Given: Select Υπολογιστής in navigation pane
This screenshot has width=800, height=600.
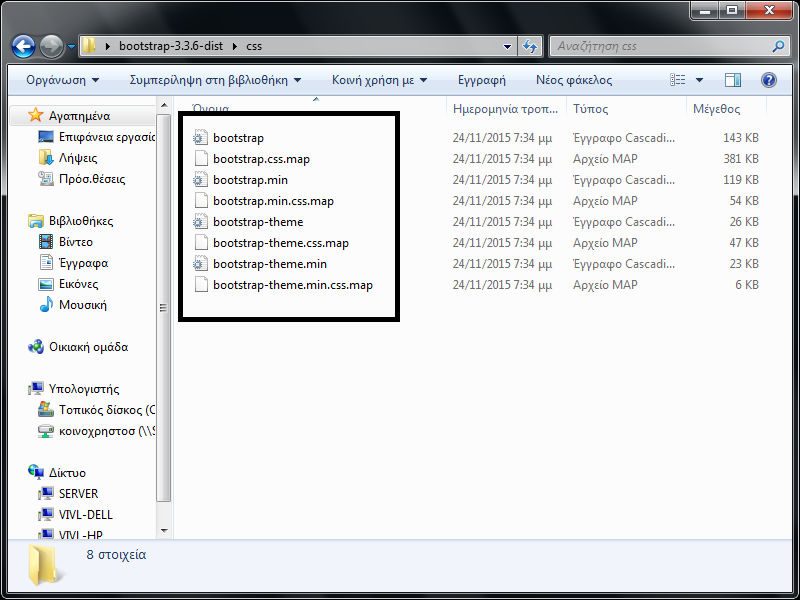Looking at the screenshot, I should point(84,389).
